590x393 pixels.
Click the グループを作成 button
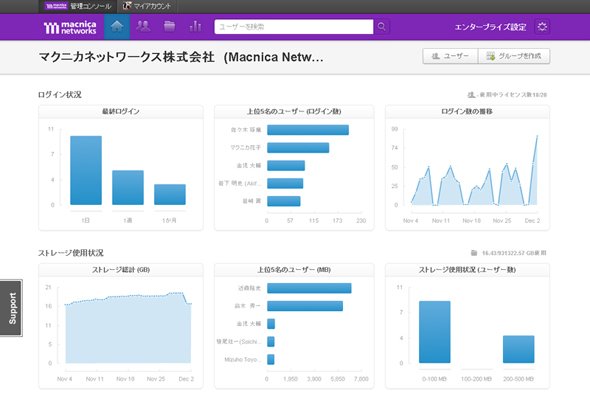pos(514,56)
